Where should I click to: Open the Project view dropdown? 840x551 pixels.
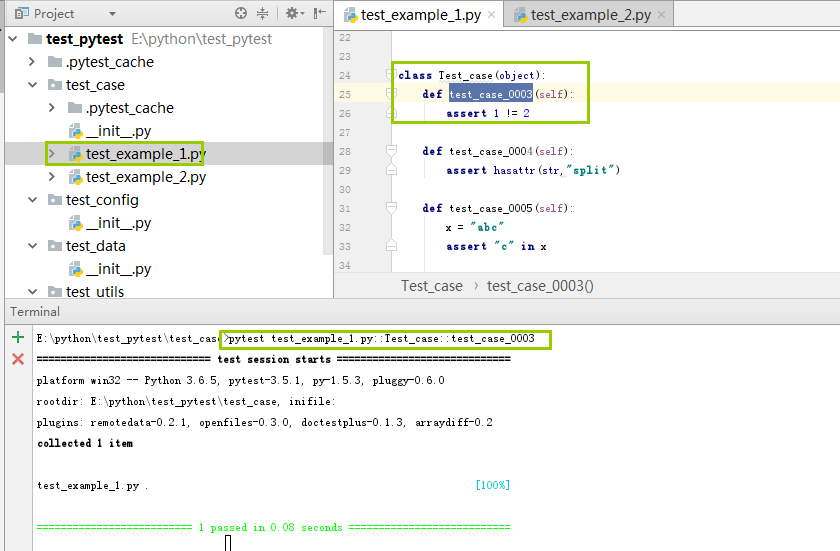pyautogui.click(x=112, y=14)
